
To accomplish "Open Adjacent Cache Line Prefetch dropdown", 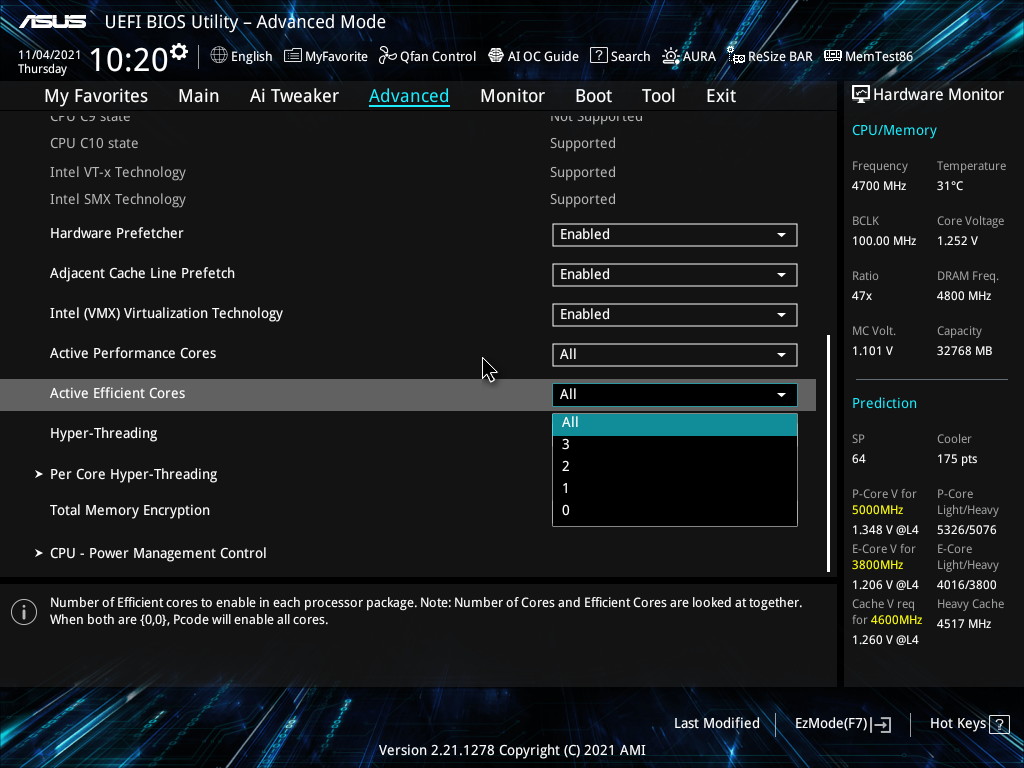I will (675, 275).
